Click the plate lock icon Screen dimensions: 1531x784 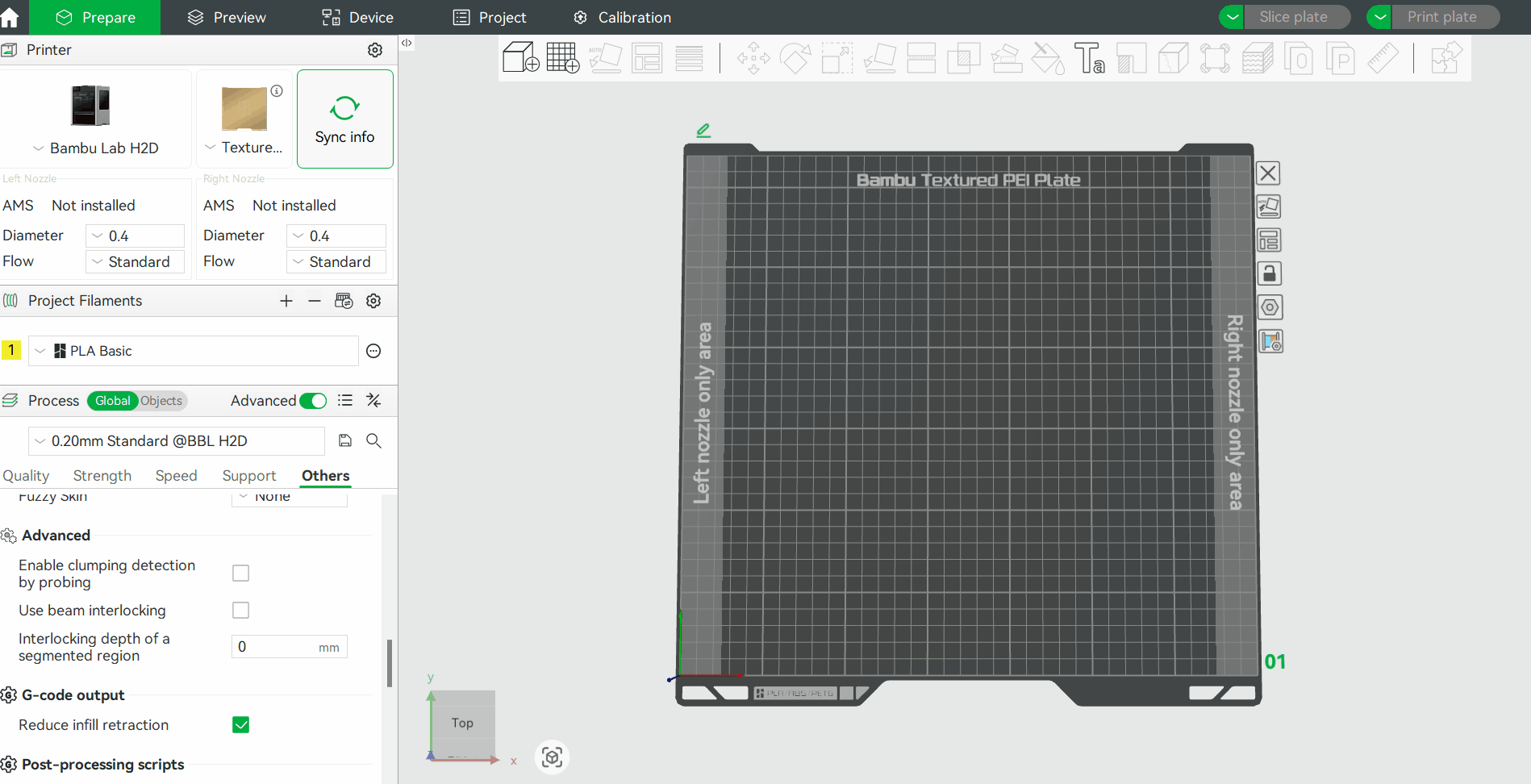coord(1269,274)
